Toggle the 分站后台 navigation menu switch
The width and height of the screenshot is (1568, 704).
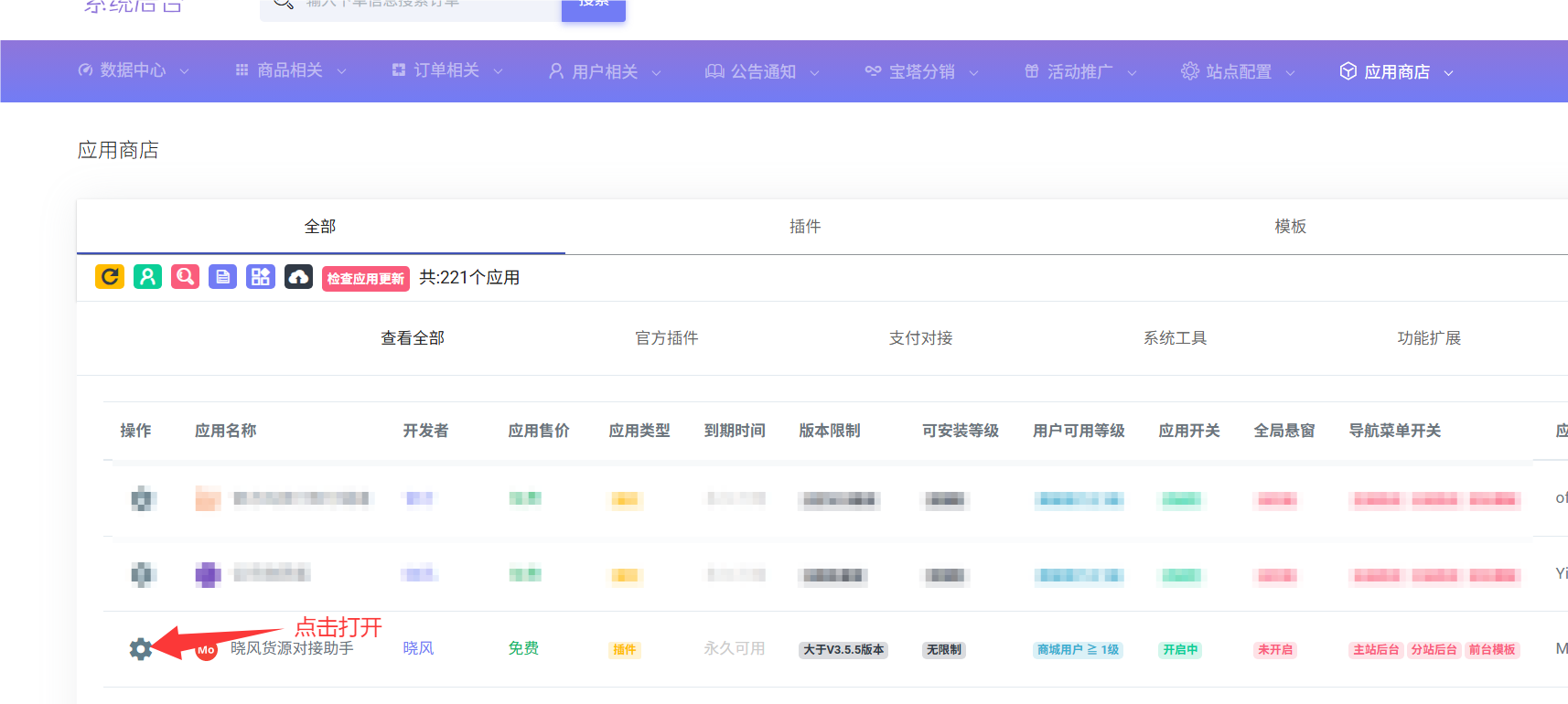coord(1434,650)
